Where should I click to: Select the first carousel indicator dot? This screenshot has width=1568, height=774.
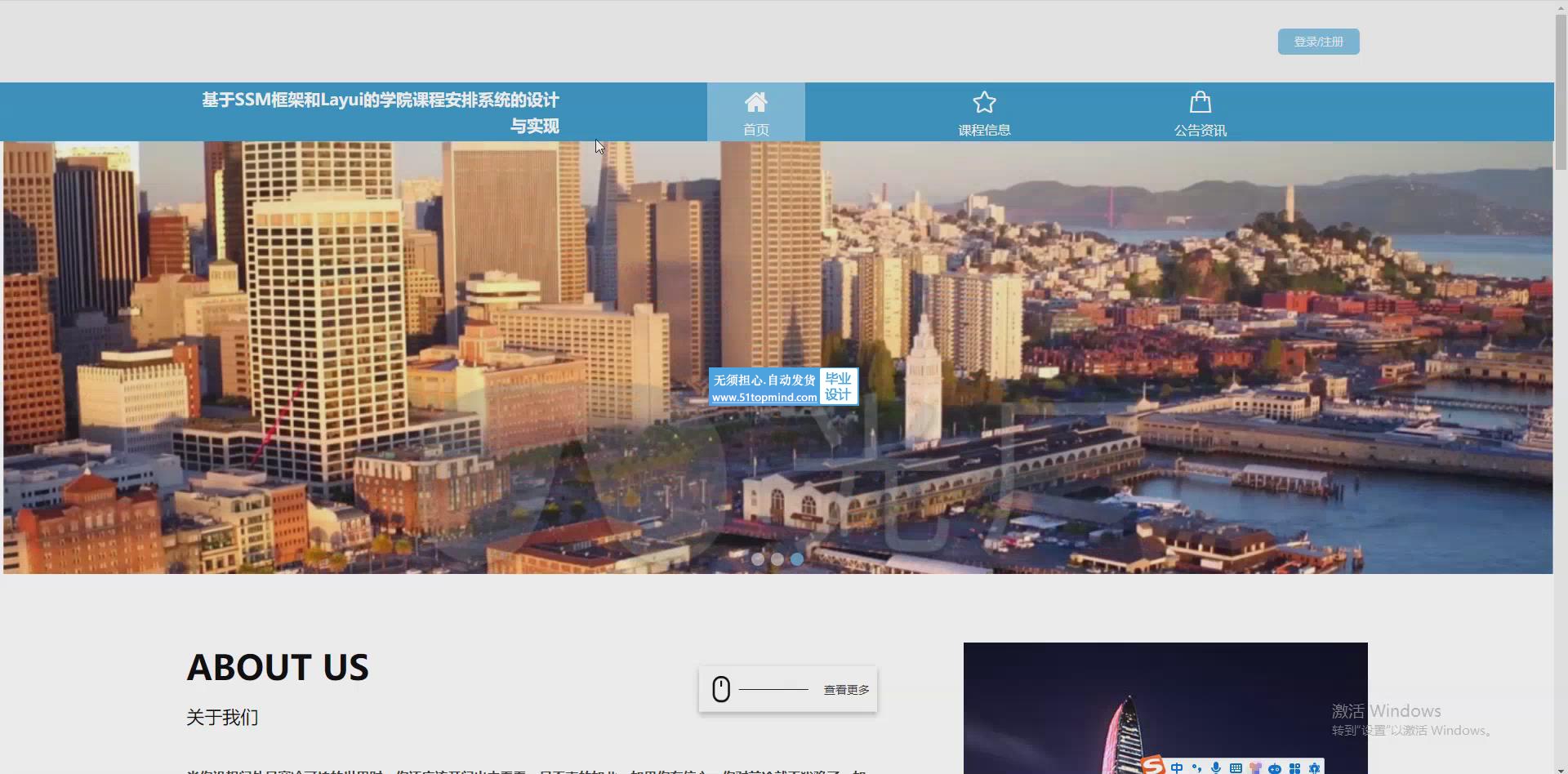(x=758, y=559)
